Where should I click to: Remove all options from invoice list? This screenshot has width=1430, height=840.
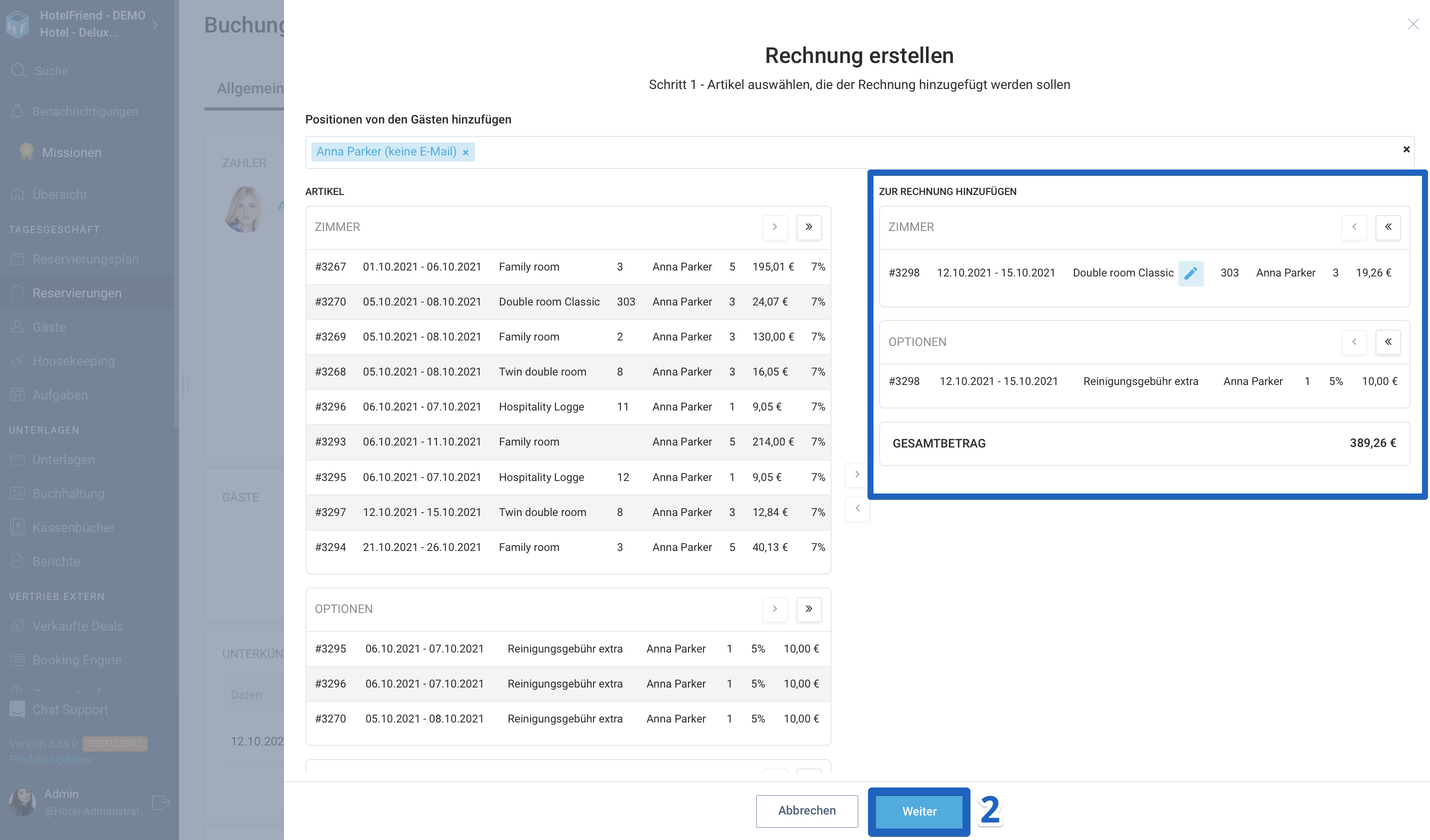(x=1387, y=341)
